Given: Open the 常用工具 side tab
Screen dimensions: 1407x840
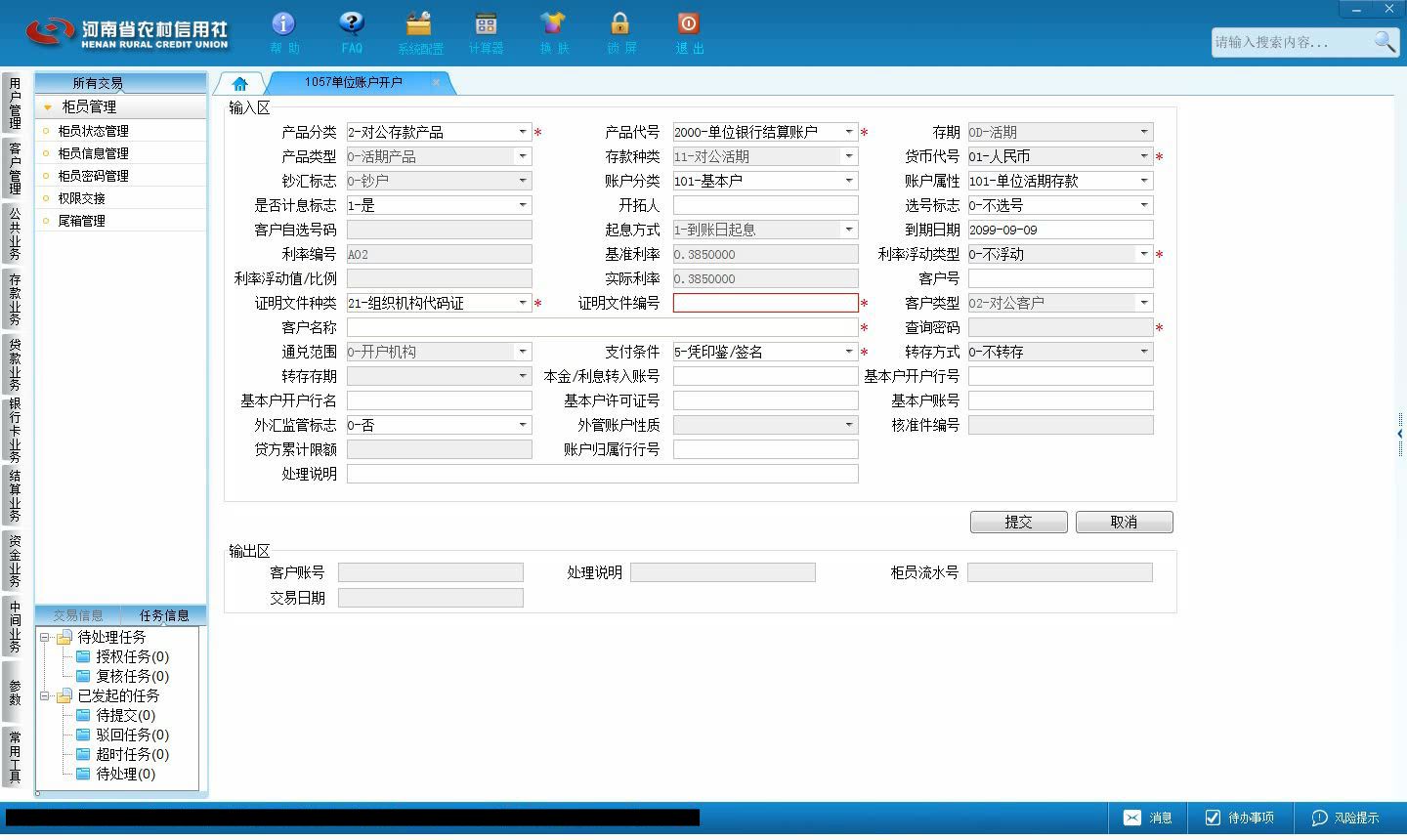Looking at the screenshot, I should coord(15,757).
